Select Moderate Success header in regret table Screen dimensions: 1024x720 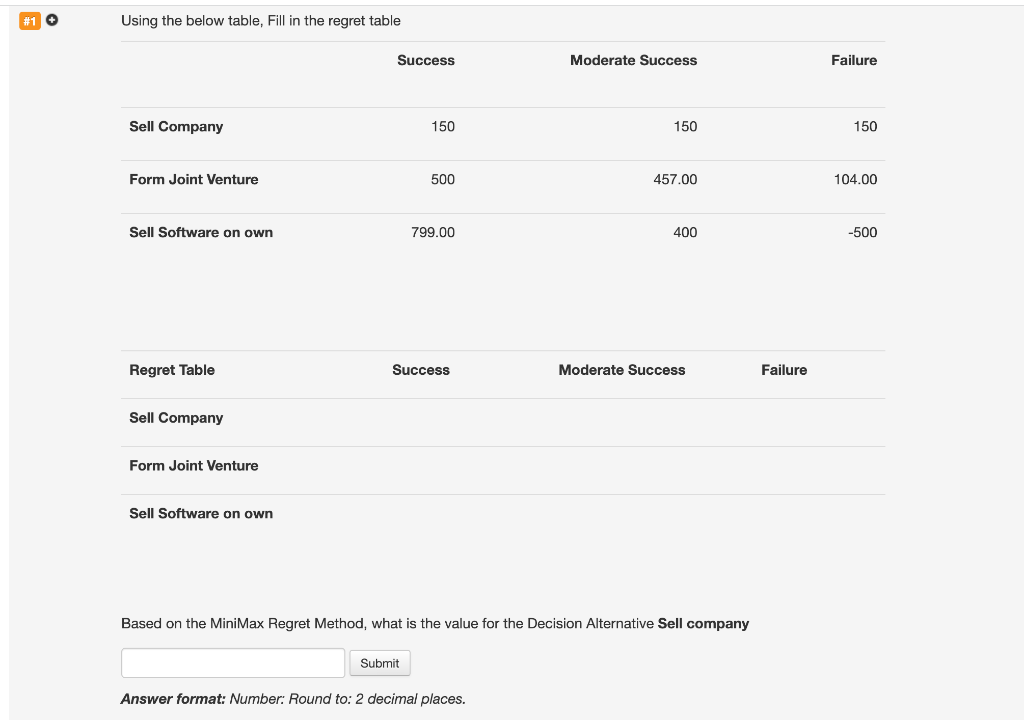622,370
